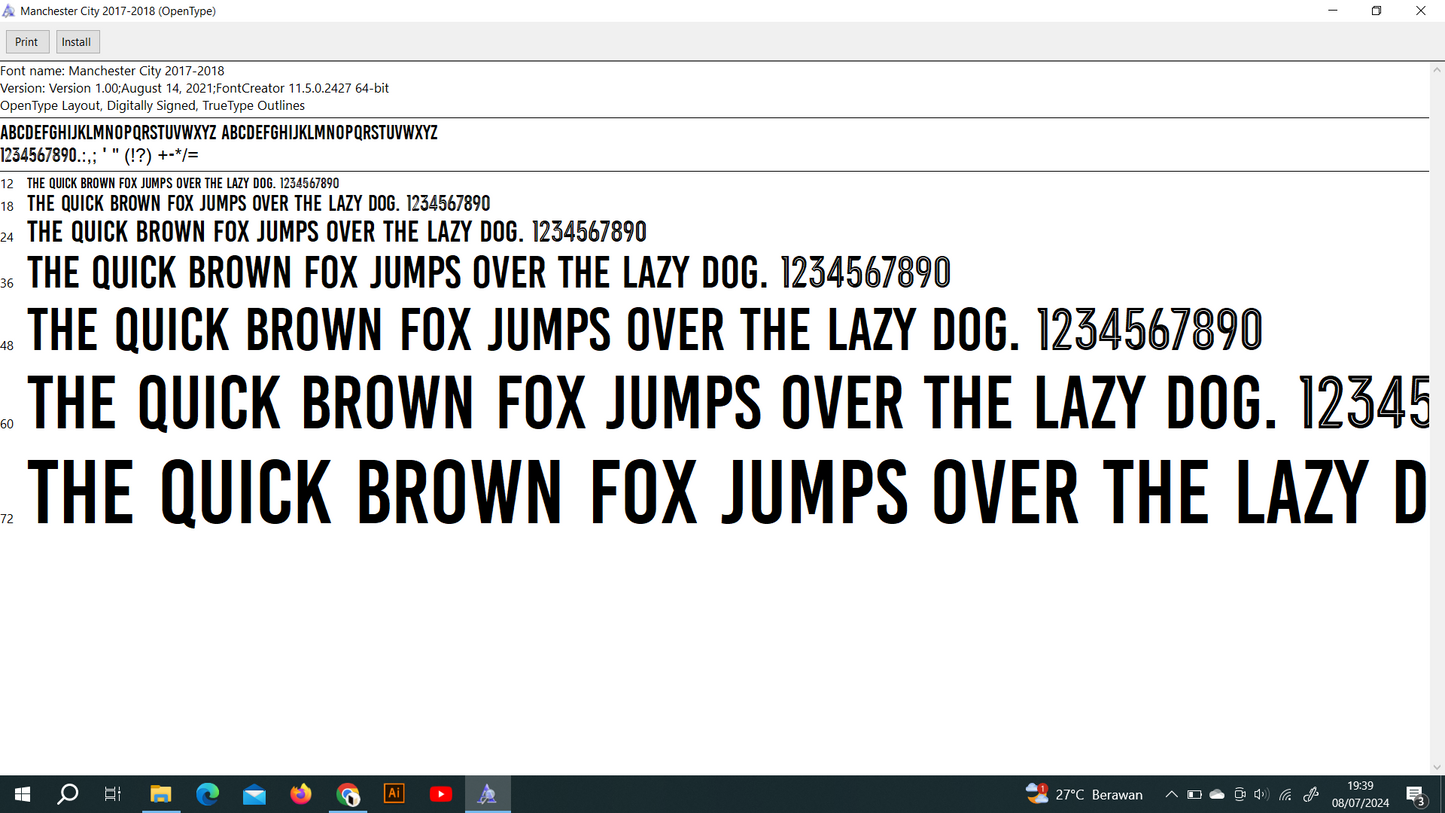The width and height of the screenshot is (1445, 813).
Task: Open Wi-Fi network settings
Action: 1286,794
